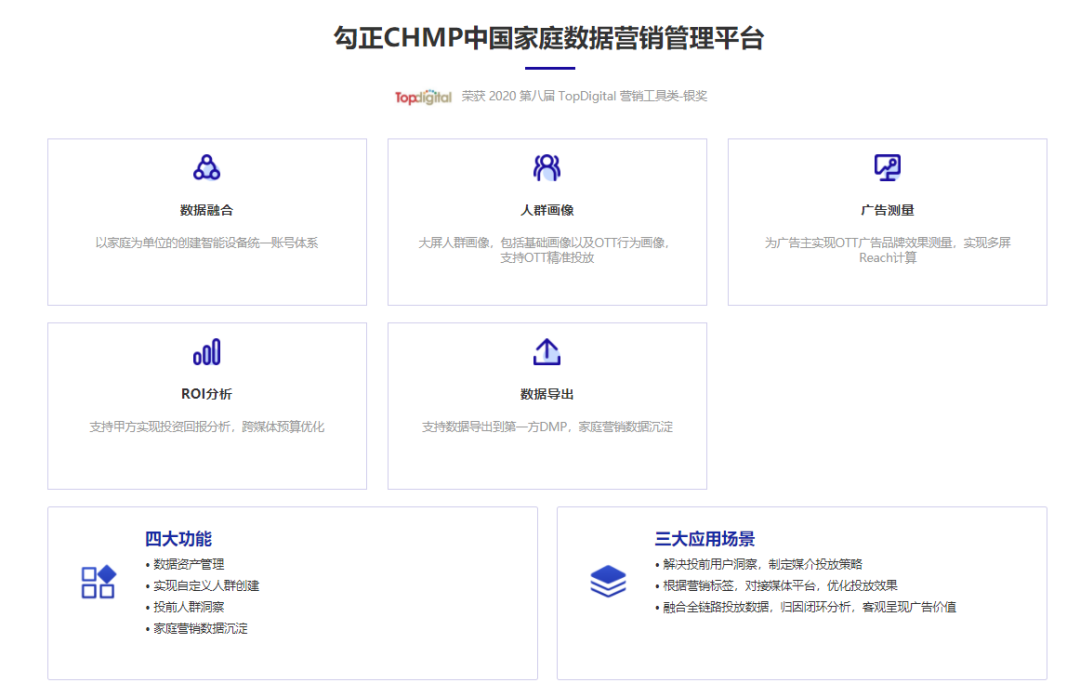Click the TopDigital logo

click(x=423, y=96)
